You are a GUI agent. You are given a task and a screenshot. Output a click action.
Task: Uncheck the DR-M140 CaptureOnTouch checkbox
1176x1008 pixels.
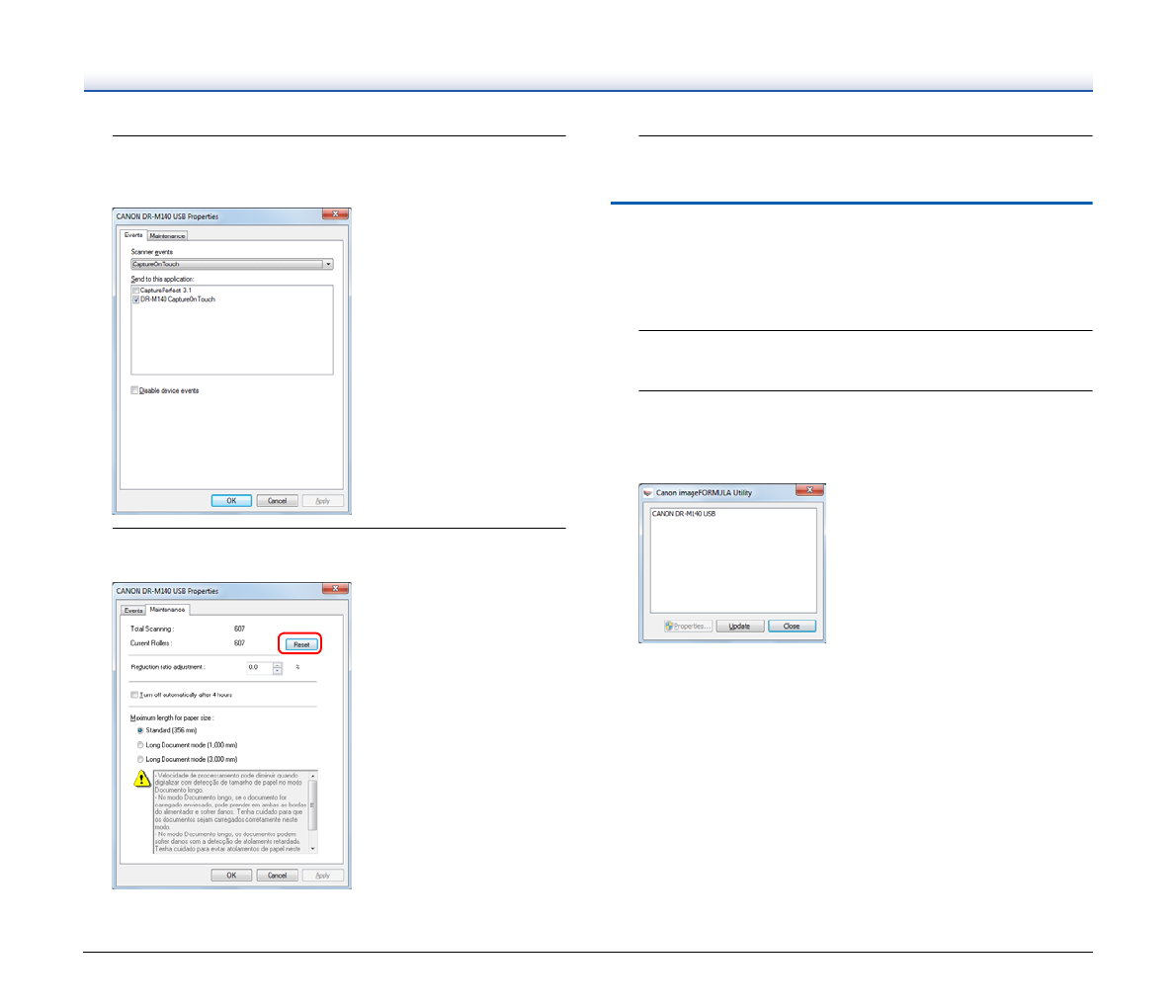coord(136,299)
